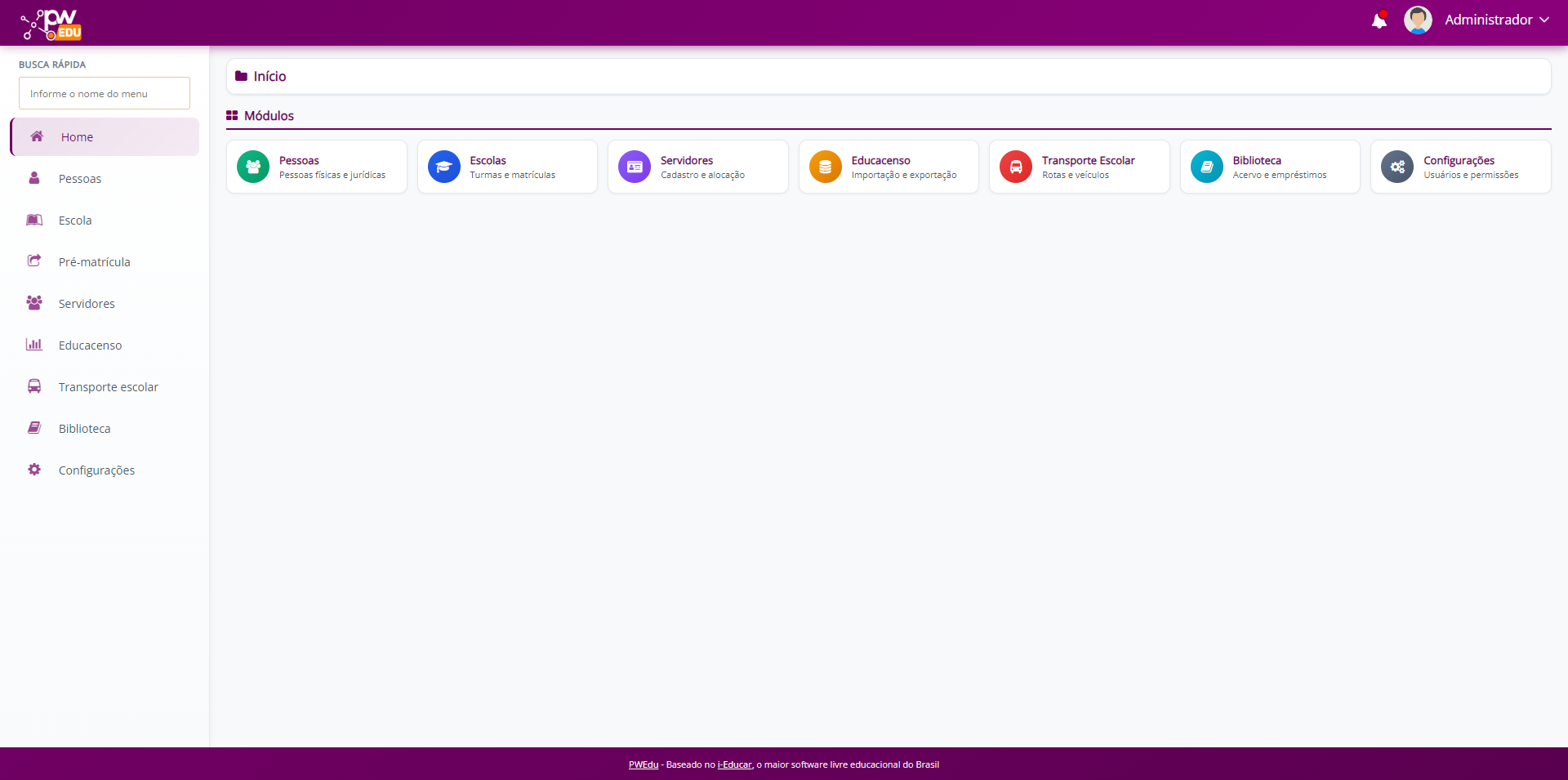
Task: Click the Transporte escolar bus icon
Action: coord(33,386)
